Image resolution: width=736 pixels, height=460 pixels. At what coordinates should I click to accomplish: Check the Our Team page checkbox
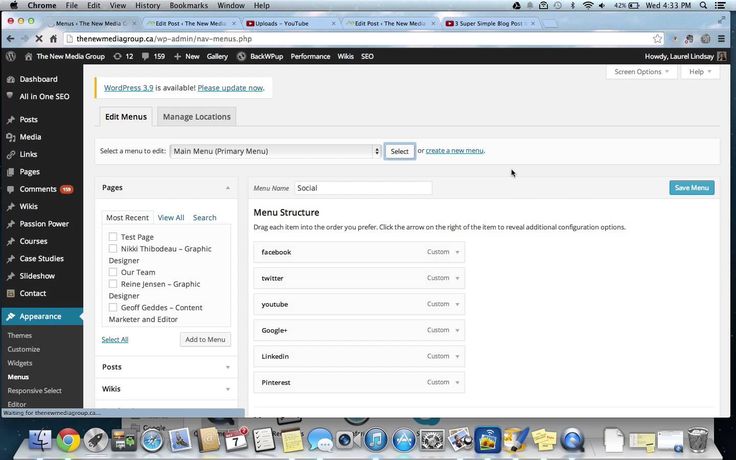(x=113, y=272)
